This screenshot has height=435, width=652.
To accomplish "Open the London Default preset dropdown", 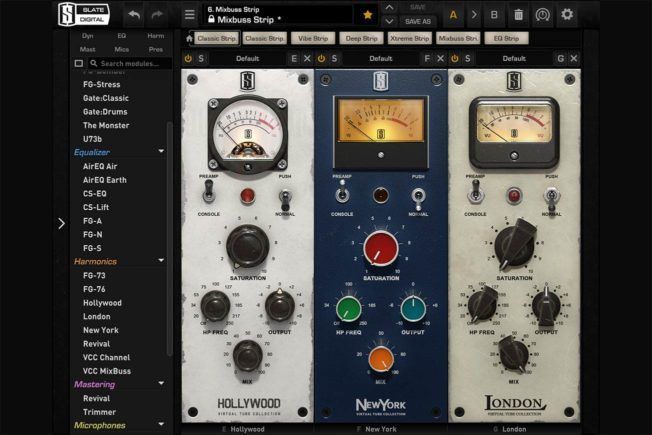I will coord(514,59).
